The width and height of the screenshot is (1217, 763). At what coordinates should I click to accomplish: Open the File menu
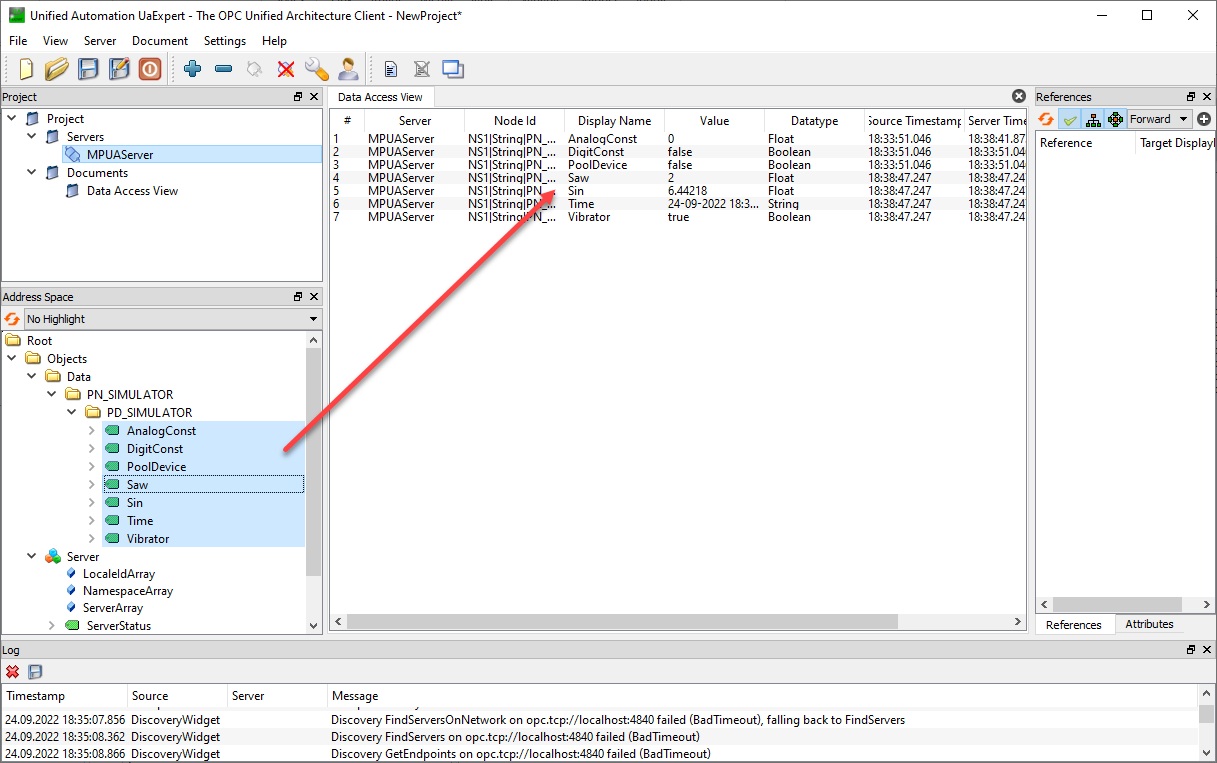point(19,41)
